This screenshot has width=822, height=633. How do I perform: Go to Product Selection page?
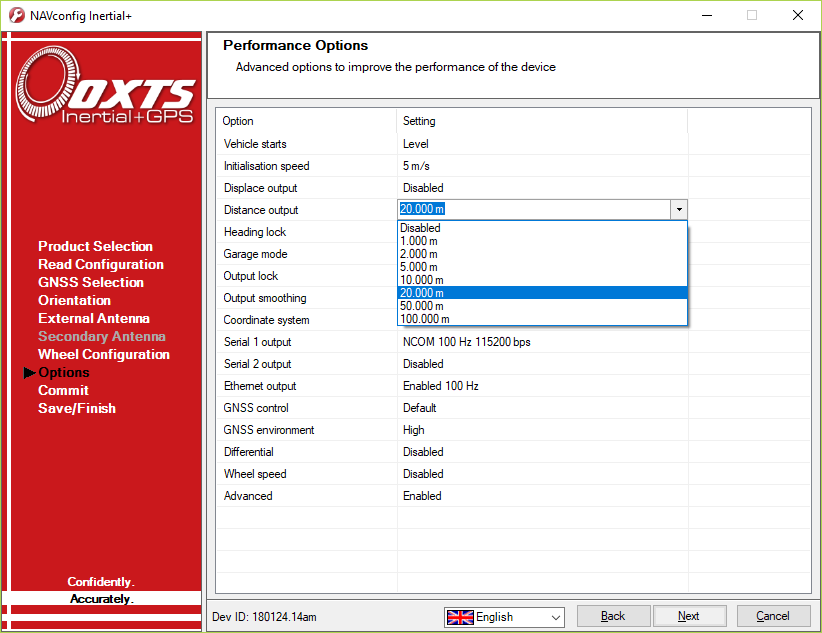coord(95,246)
